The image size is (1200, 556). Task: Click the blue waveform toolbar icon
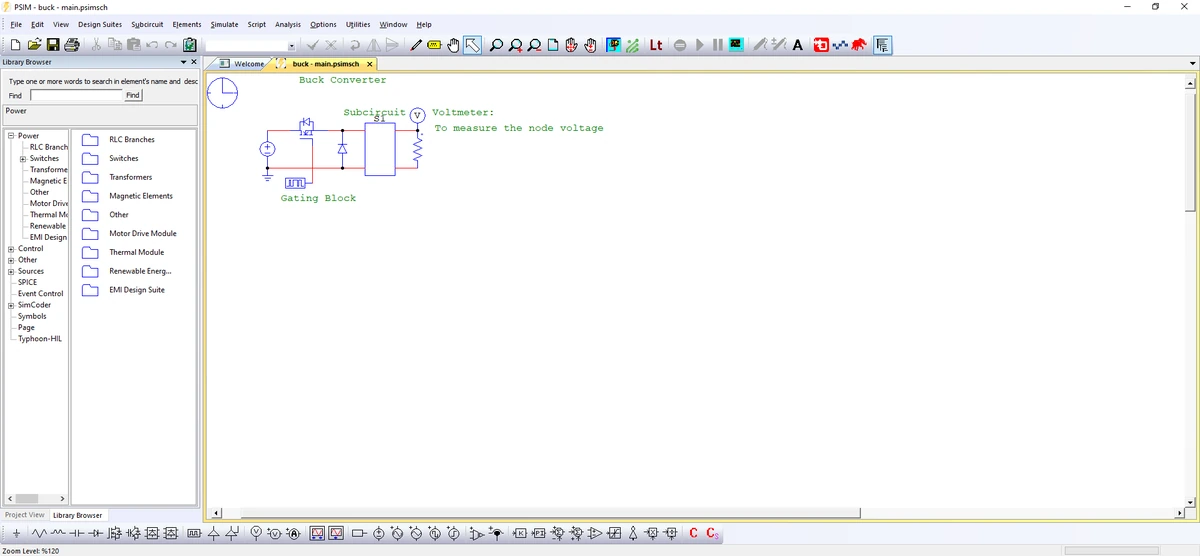point(838,45)
